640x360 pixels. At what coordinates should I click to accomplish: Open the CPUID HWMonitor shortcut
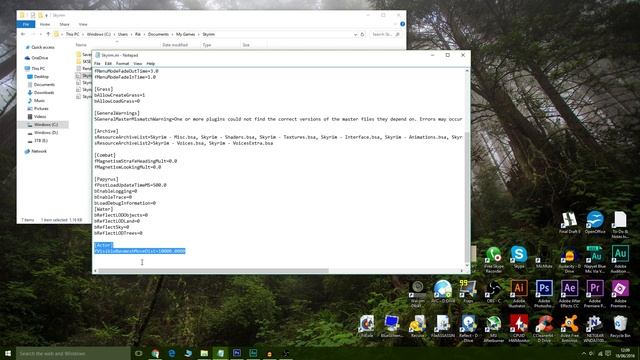pyautogui.click(x=518, y=328)
